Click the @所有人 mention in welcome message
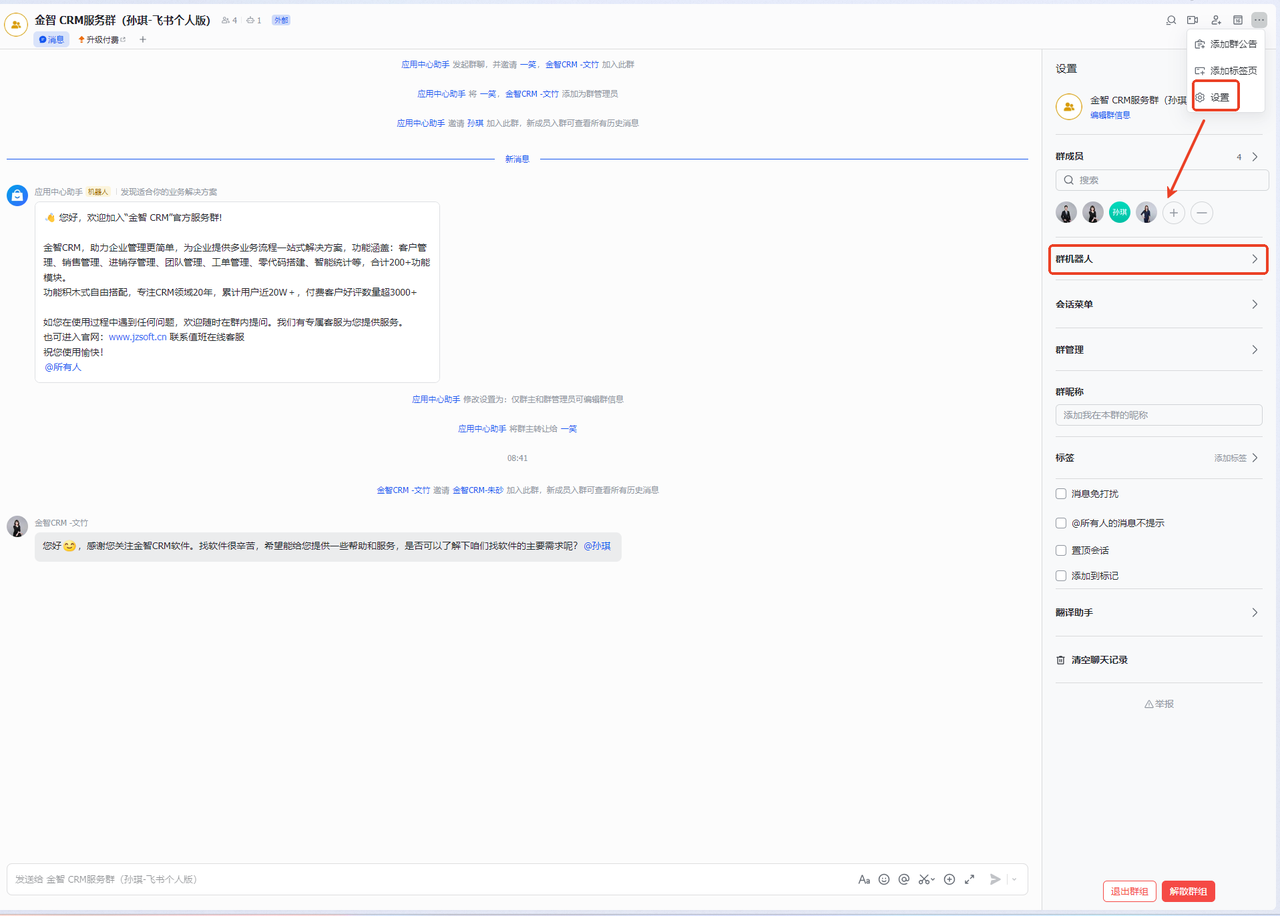Screen dimensions: 1280x916 click(x=63, y=367)
